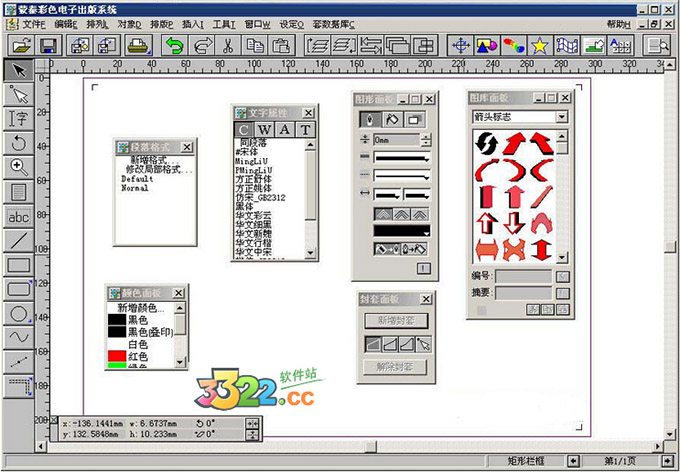Click the save floppy disk icon

[48, 44]
